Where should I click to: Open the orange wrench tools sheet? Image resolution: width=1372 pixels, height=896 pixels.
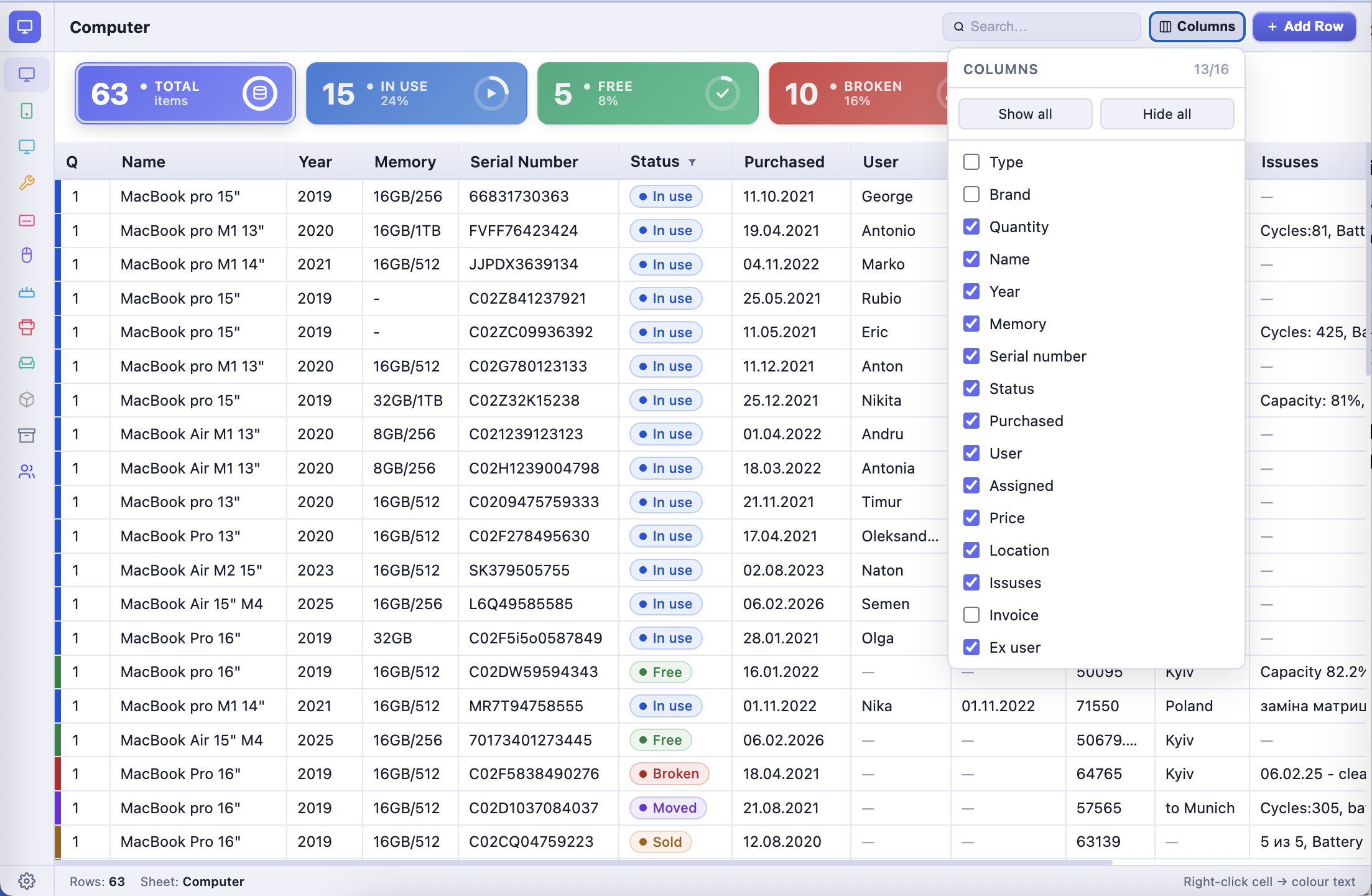[x=27, y=183]
